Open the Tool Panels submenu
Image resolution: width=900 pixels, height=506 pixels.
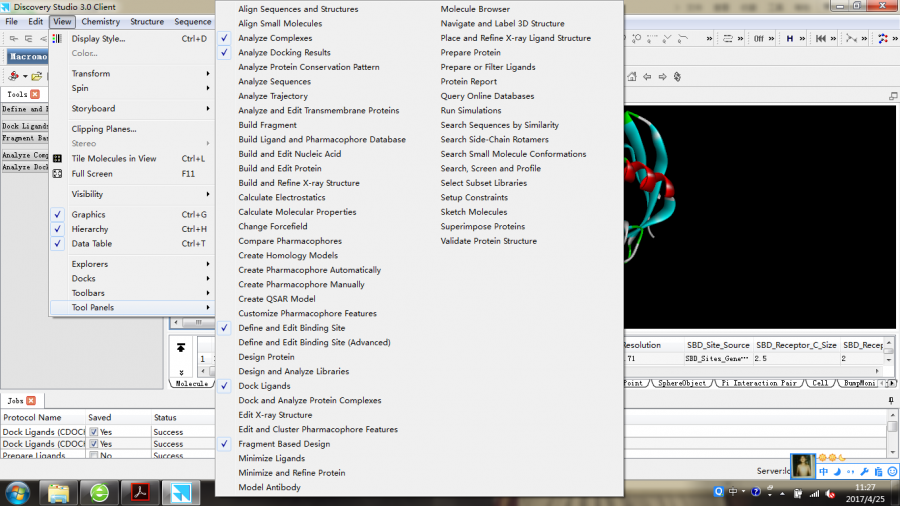pyautogui.click(x=133, y=308)
